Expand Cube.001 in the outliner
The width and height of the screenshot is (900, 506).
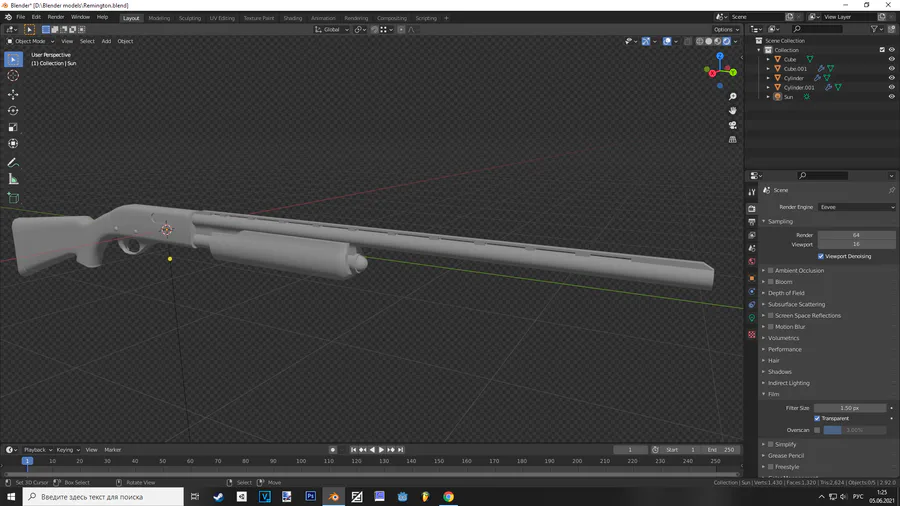pos(768,69)
